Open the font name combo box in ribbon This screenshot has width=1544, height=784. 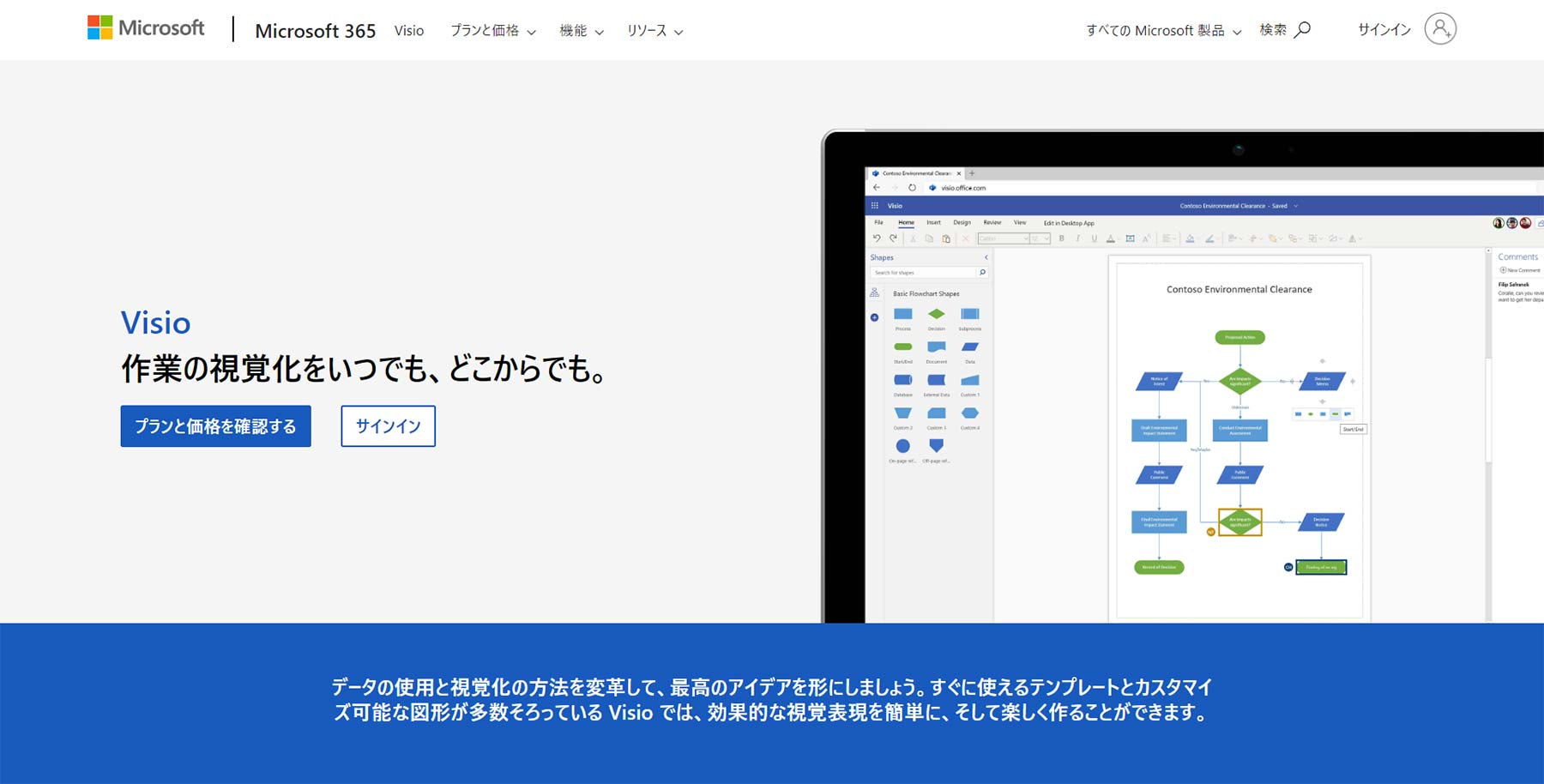(x=1004, y=238)
